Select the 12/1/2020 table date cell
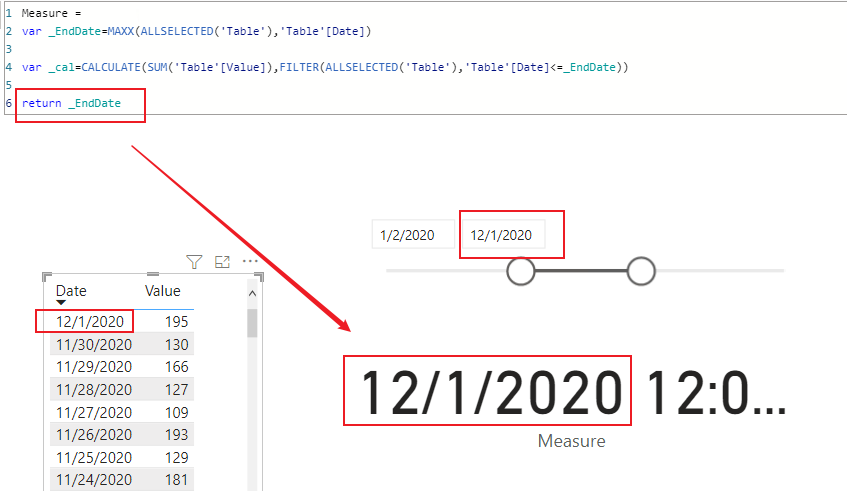Screen dimensions: 847x491 point(90,321)
